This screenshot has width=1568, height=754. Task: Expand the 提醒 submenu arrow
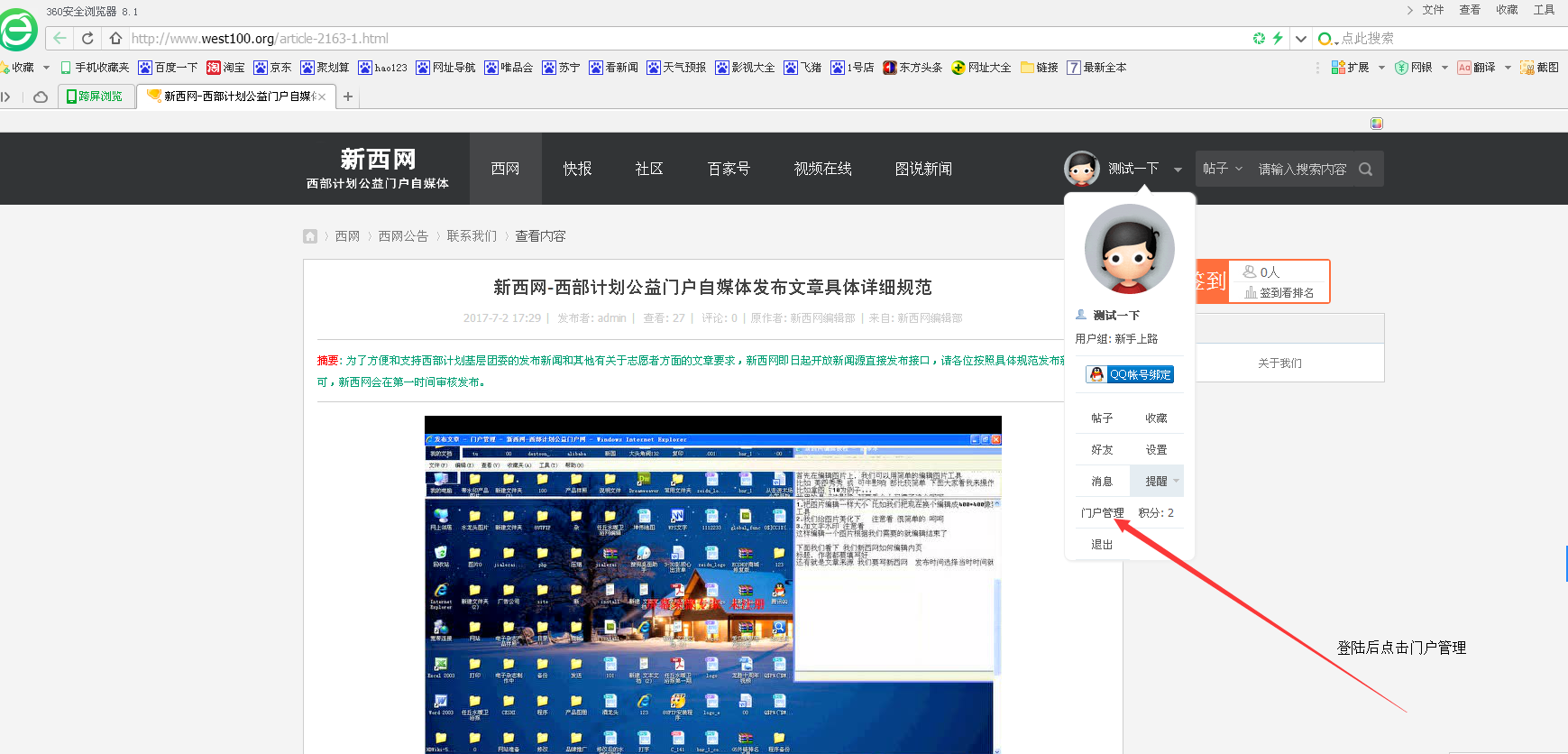pyautogui.click(x=1176, y=481)
